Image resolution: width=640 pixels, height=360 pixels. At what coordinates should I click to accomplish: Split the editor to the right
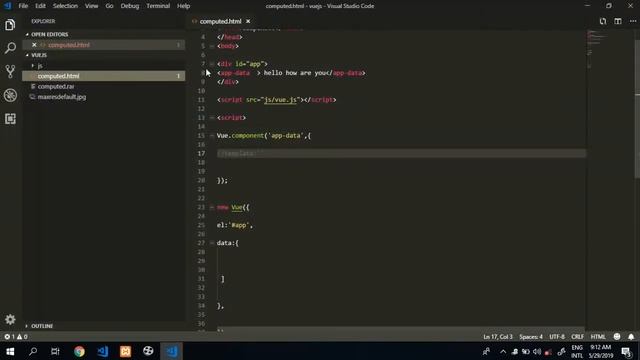[x=618, y=21]
